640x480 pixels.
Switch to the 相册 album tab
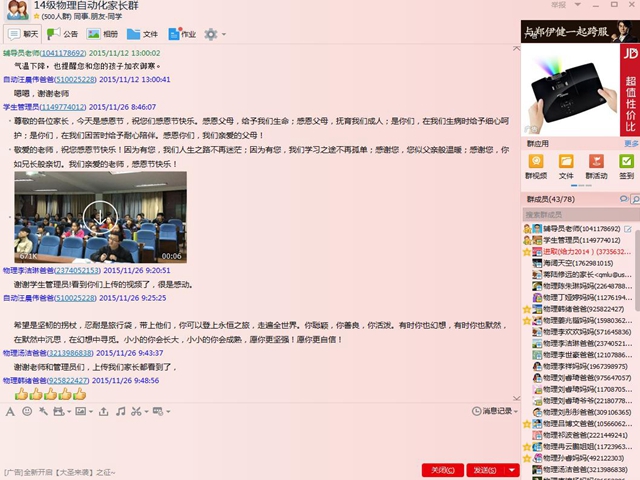[x=101, y=34]
